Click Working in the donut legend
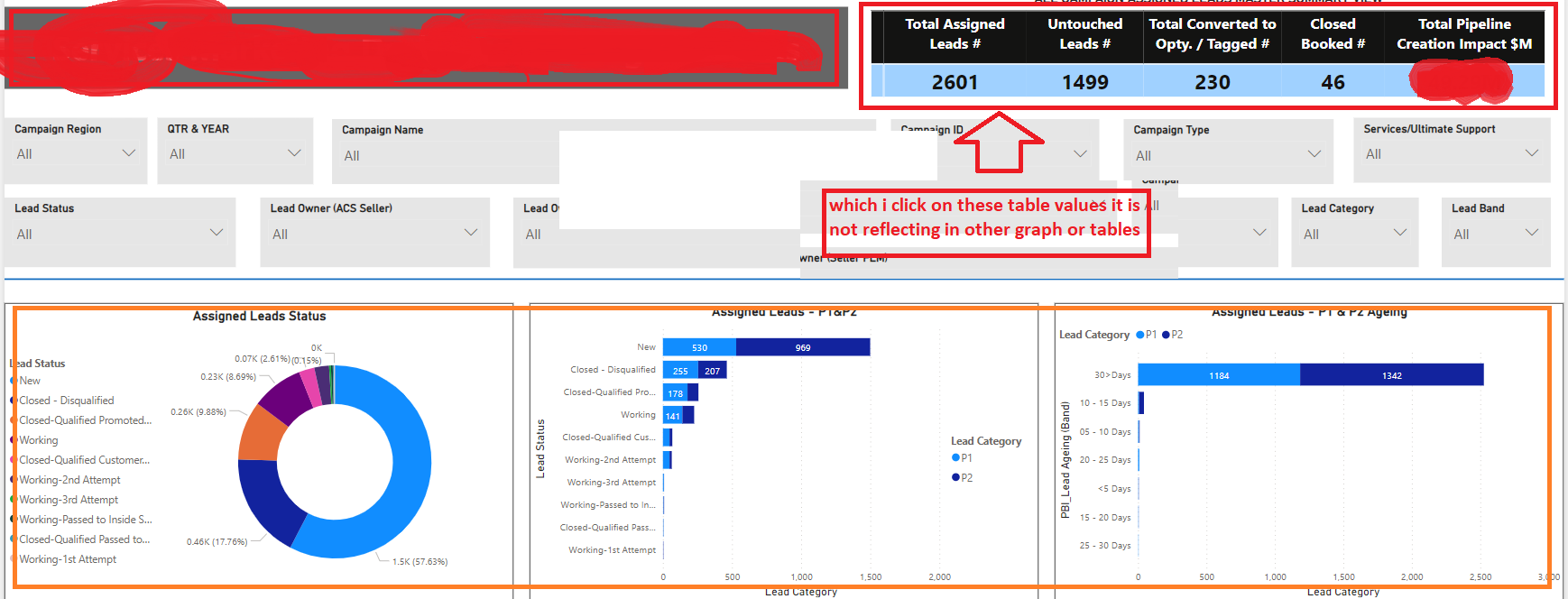The width and height of the screenshot is (1568, 599). [x=38, y=440]
